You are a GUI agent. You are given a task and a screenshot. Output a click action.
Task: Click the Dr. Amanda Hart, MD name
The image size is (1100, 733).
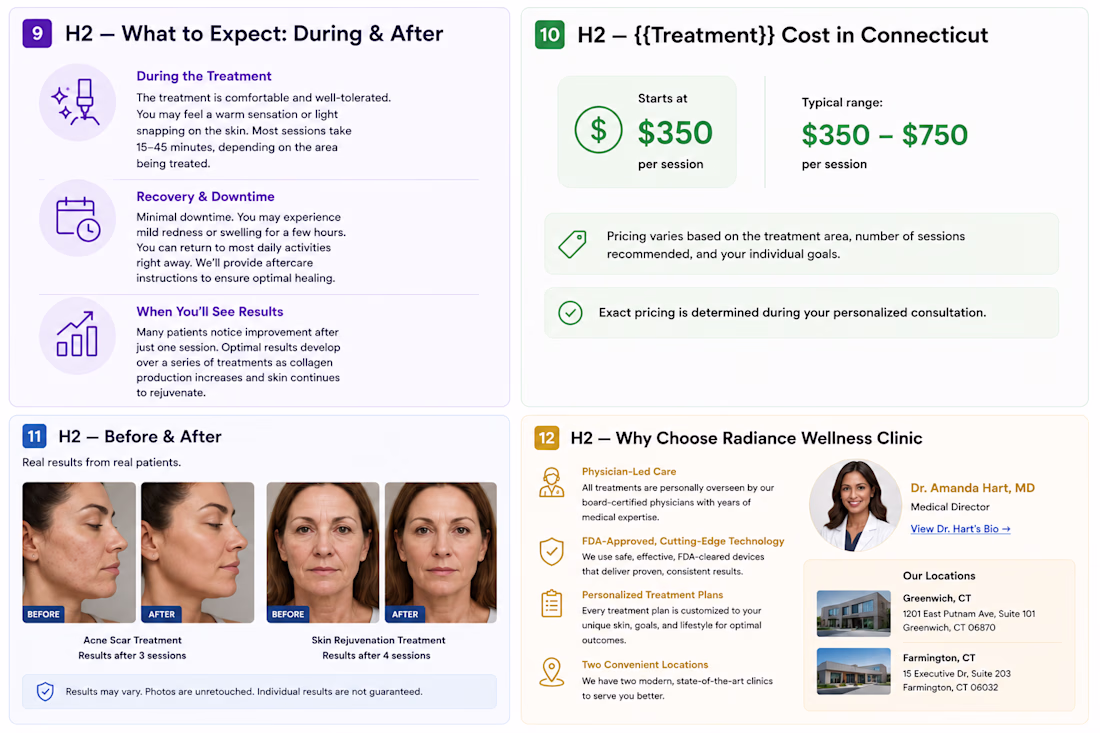pos(972,488)
